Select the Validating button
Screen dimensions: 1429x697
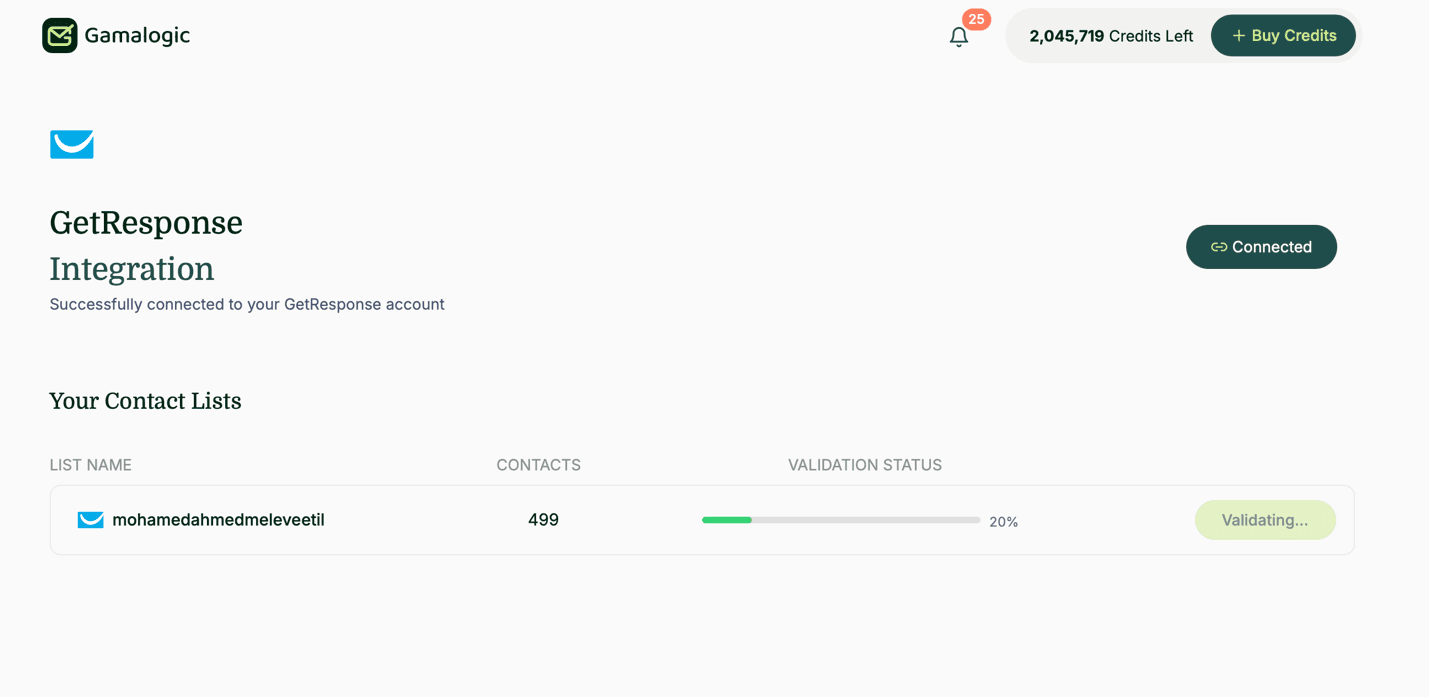(1265, 519)
